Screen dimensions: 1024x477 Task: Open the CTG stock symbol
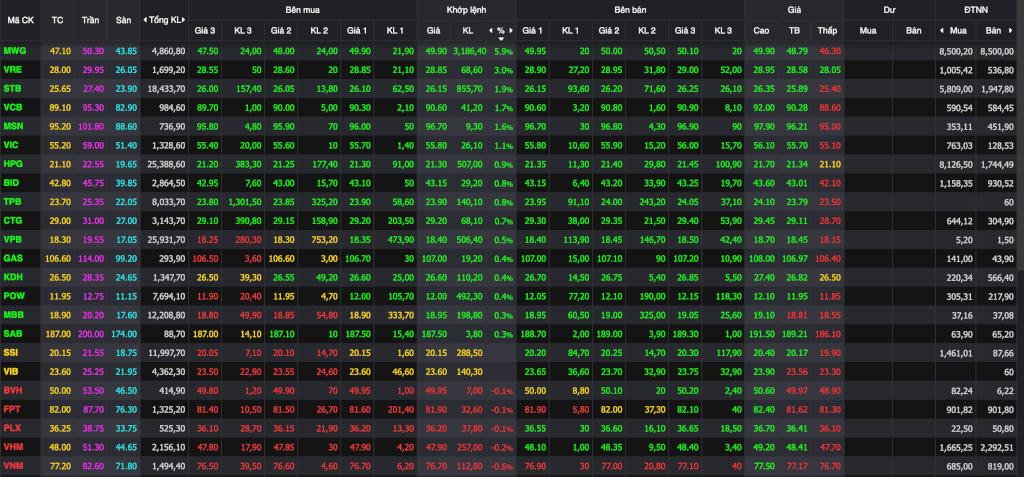click(12, 220)
